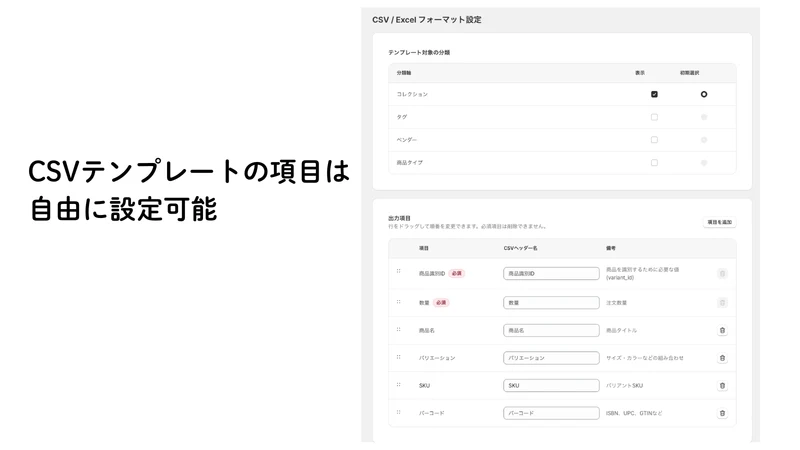Viewport: 800px width, 450px height.
Task: Click the 必須 badge beside 数量
Action: click(x=441, y=303)
